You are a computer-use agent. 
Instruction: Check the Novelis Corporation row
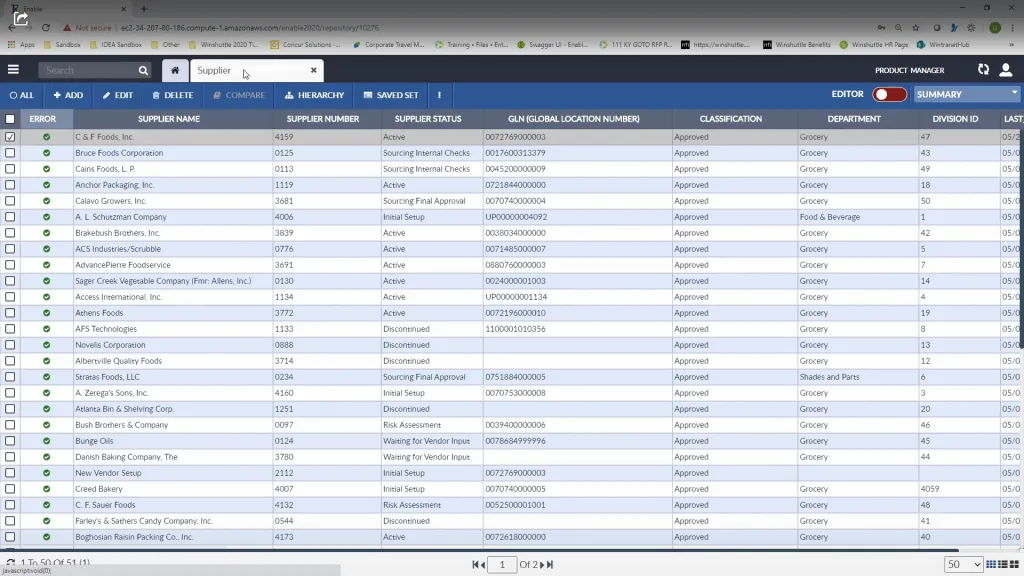pos(10,345)
